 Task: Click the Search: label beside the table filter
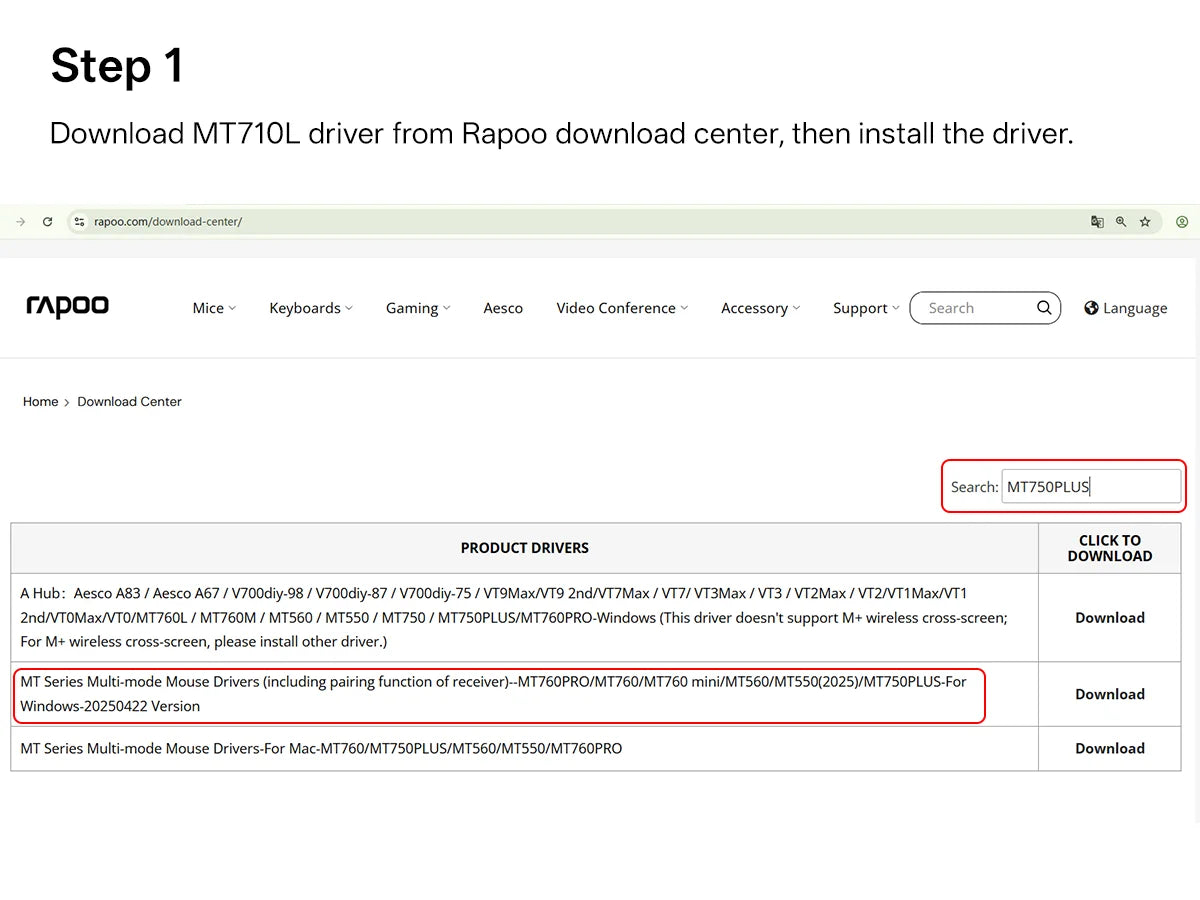(x=974, y=487)
